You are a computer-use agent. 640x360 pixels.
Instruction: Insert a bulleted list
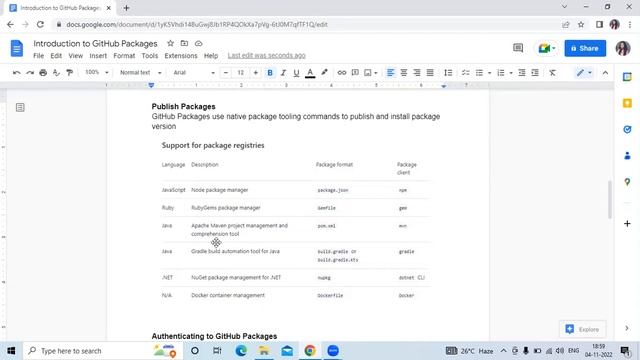tap(479, 73)
